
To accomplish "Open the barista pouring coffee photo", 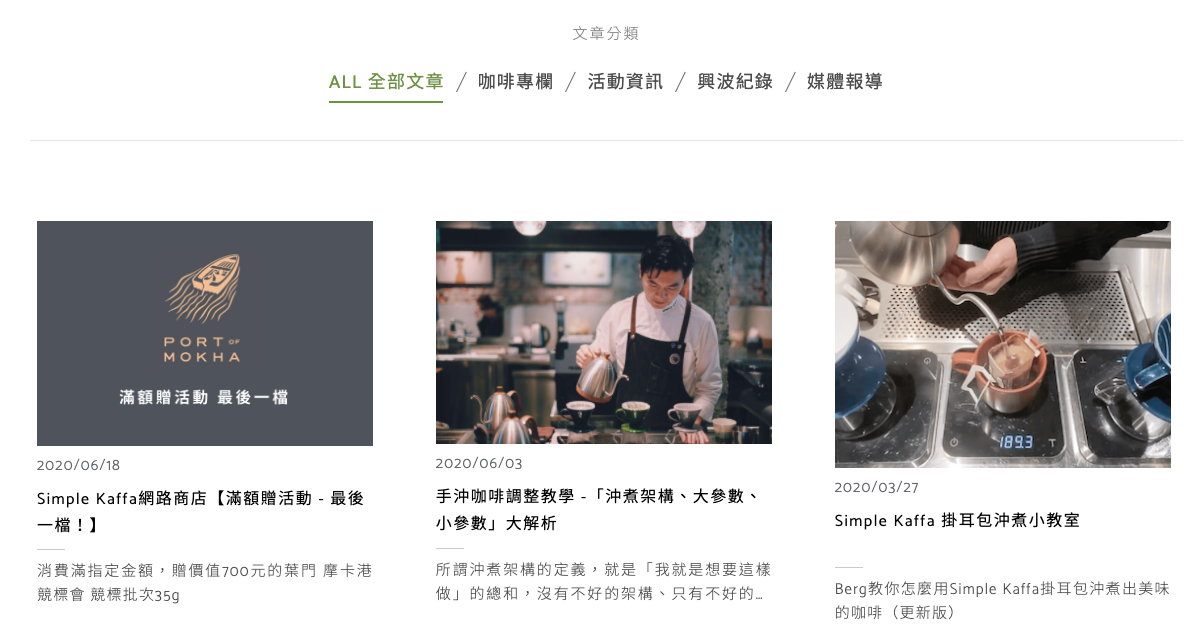I will click(604, 332).
